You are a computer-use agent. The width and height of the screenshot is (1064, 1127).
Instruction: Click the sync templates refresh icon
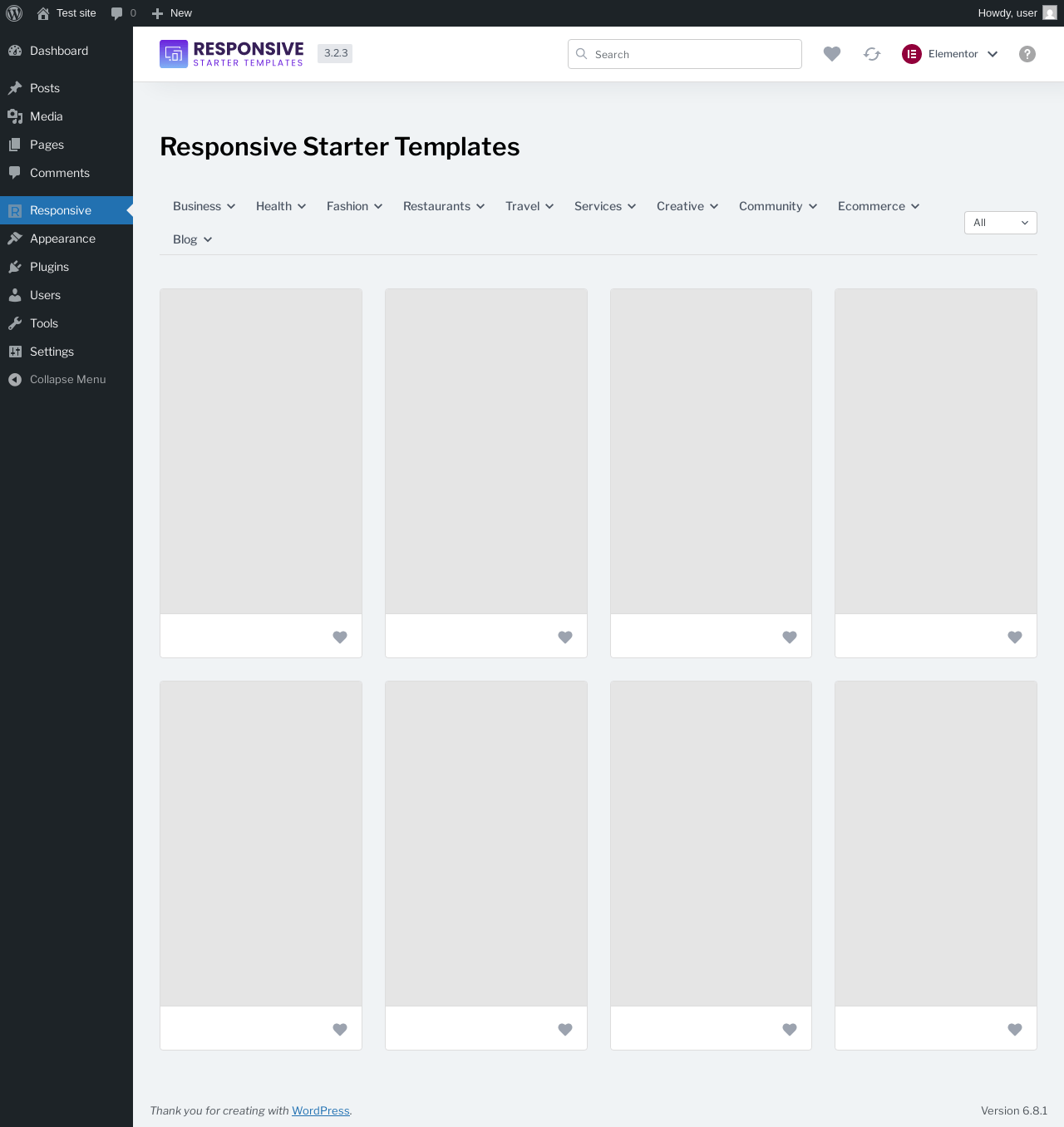coord(871,54)
